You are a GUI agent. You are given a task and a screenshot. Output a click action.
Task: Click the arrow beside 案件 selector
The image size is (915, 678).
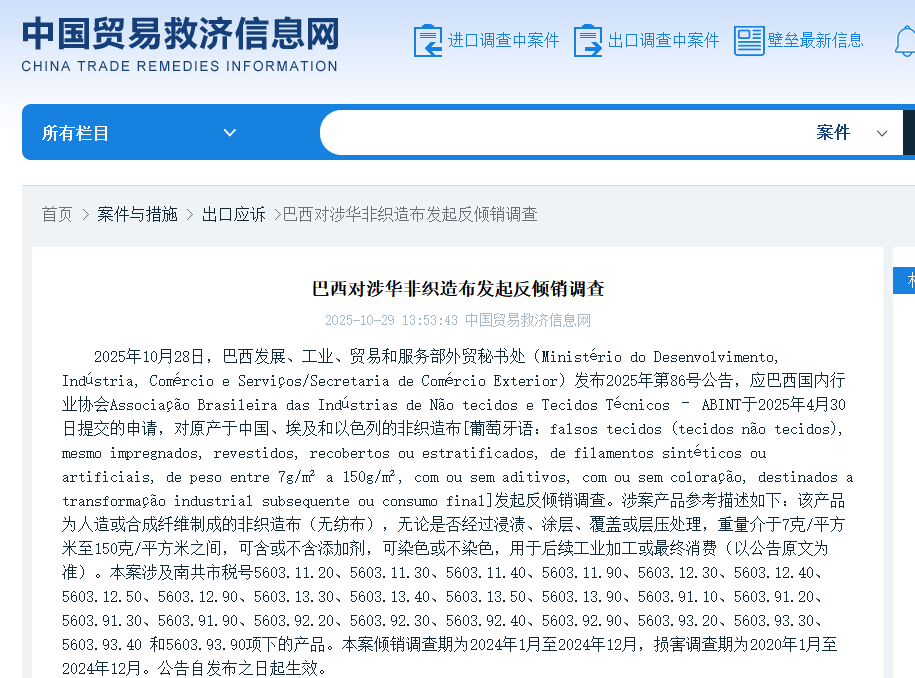pyautogui.click(x=882, y=133)
